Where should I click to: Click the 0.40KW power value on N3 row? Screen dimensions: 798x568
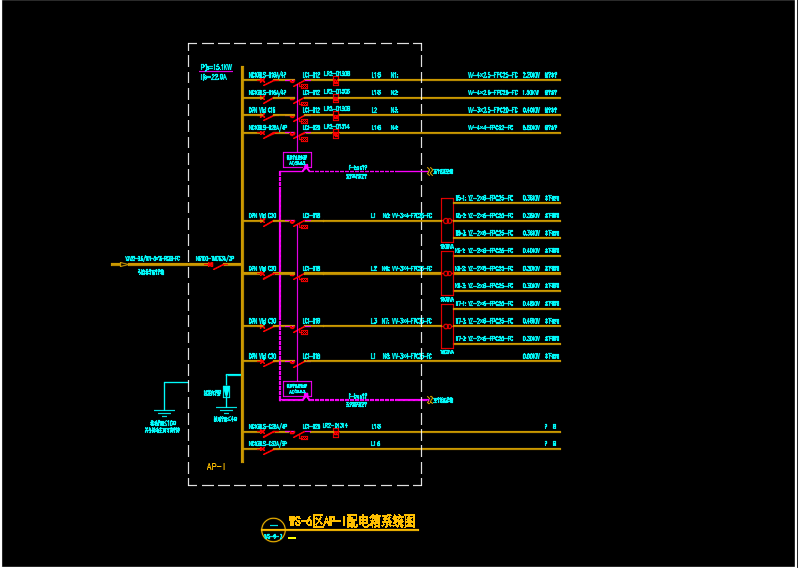(532, 110)
